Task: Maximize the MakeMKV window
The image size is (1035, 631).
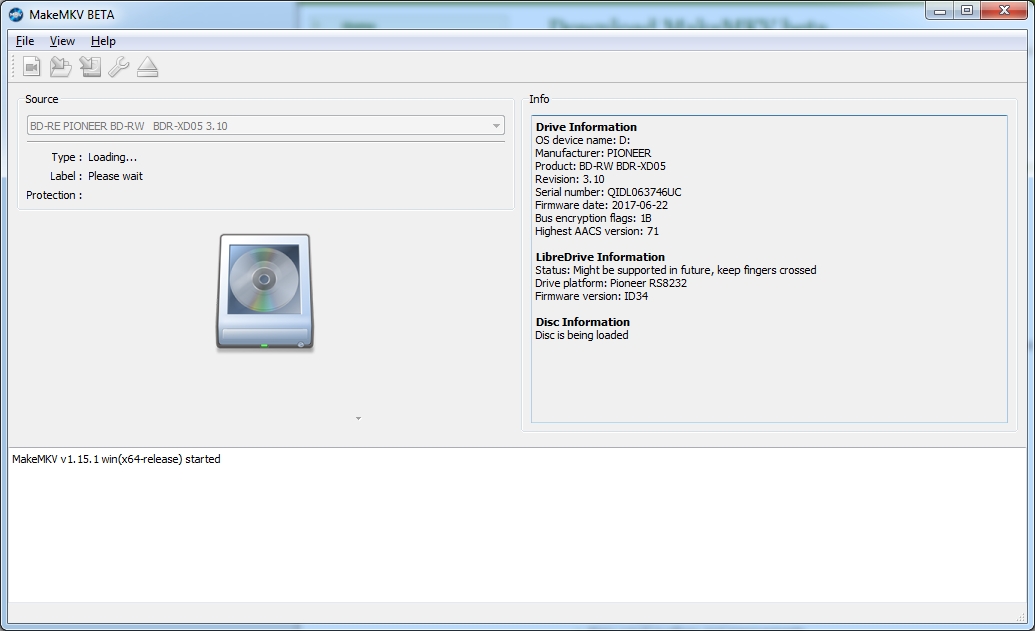Action: (967, 11)
